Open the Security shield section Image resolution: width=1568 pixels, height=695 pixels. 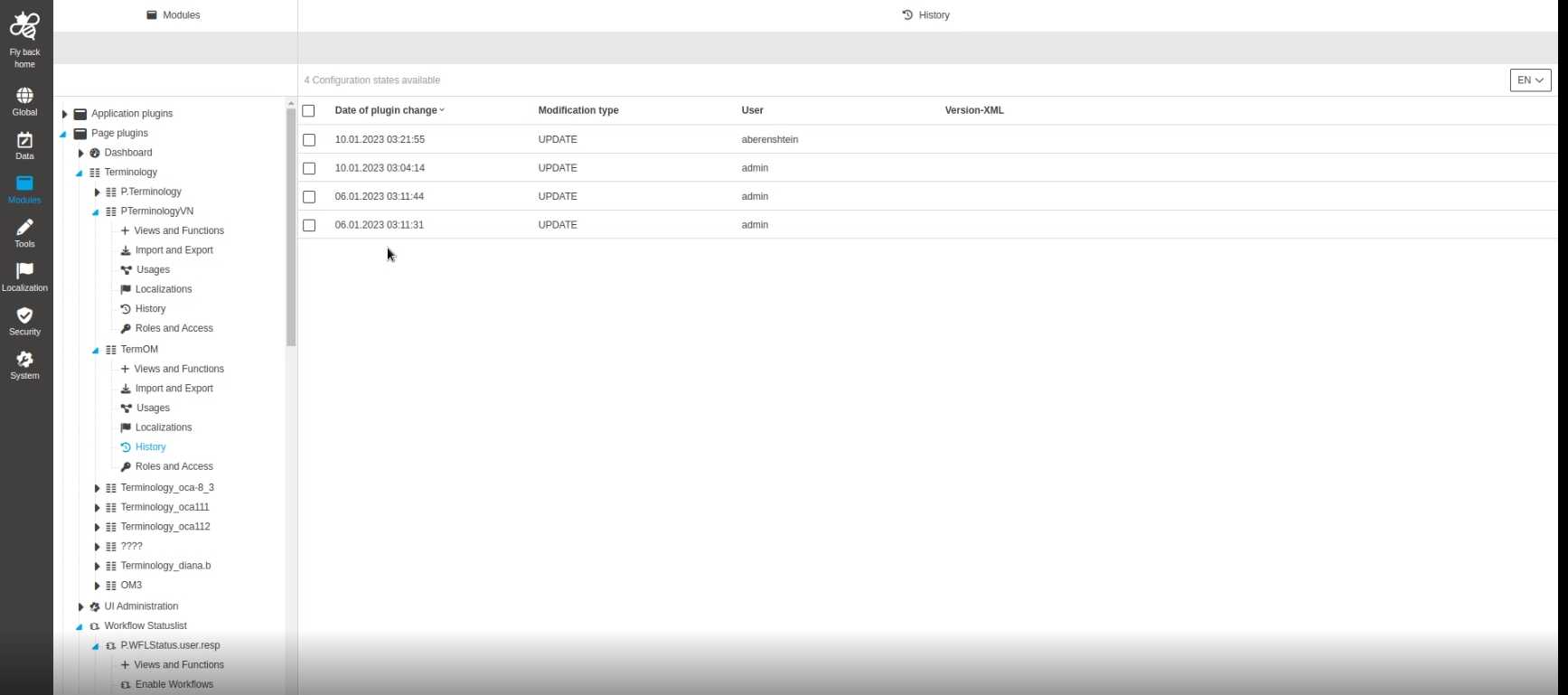point(24,322)
